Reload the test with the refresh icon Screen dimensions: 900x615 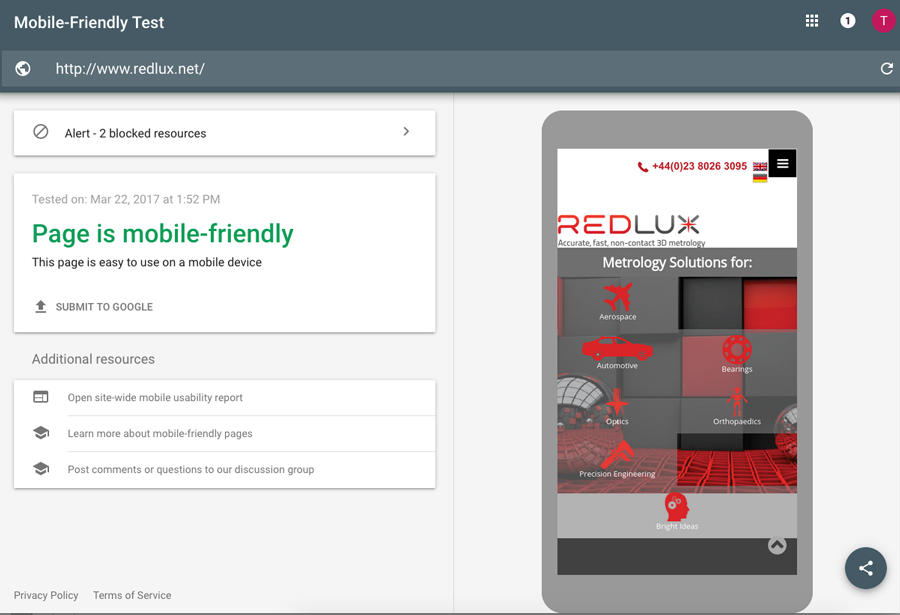click(887, 69)
